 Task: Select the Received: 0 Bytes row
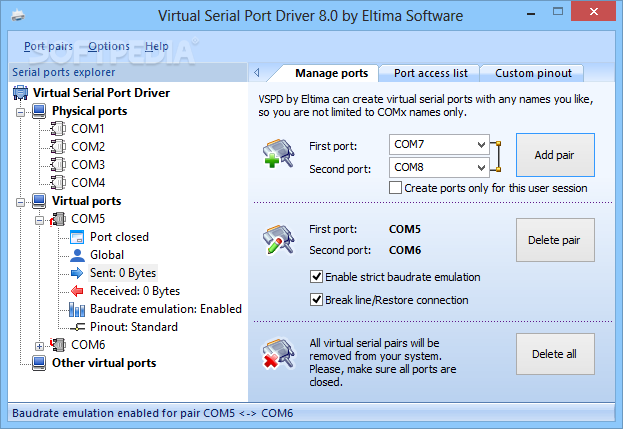coord(135,291)
